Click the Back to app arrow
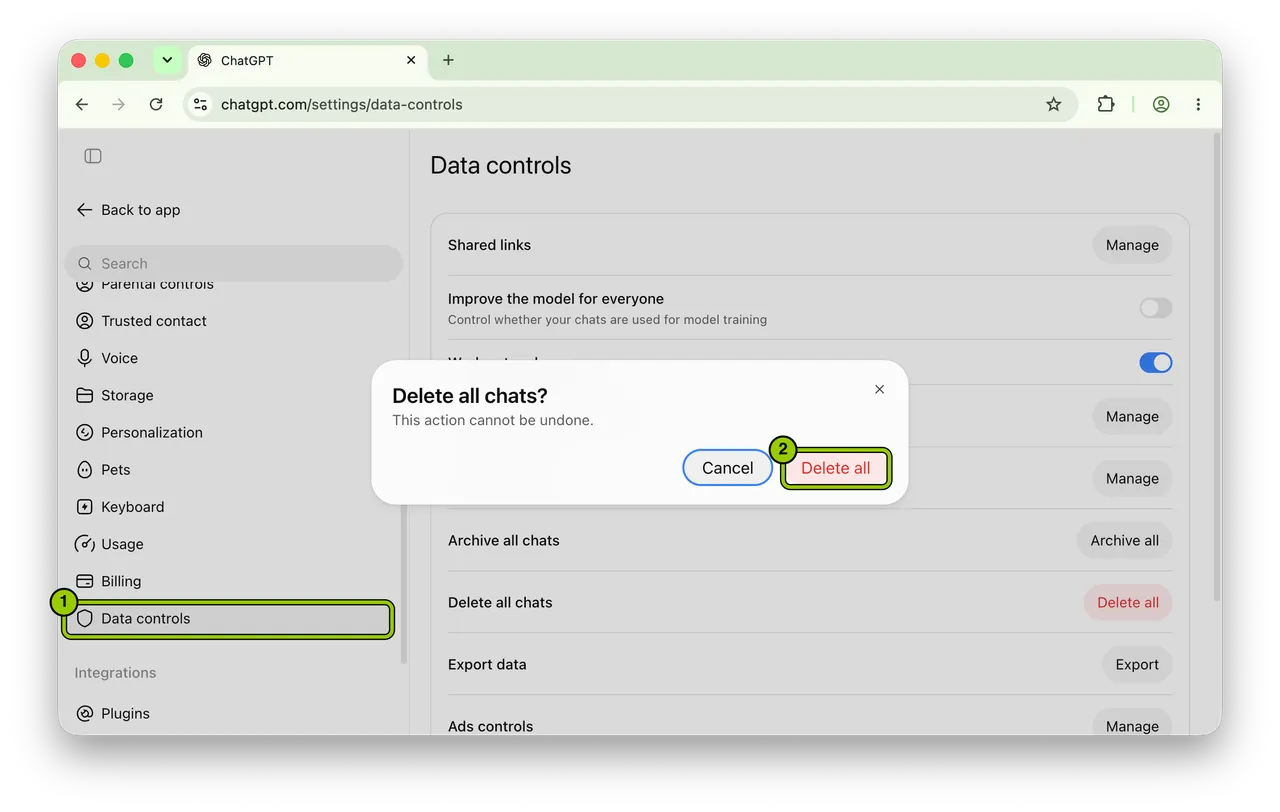This screenshot has width=1280, height=812. pos(84,210)
